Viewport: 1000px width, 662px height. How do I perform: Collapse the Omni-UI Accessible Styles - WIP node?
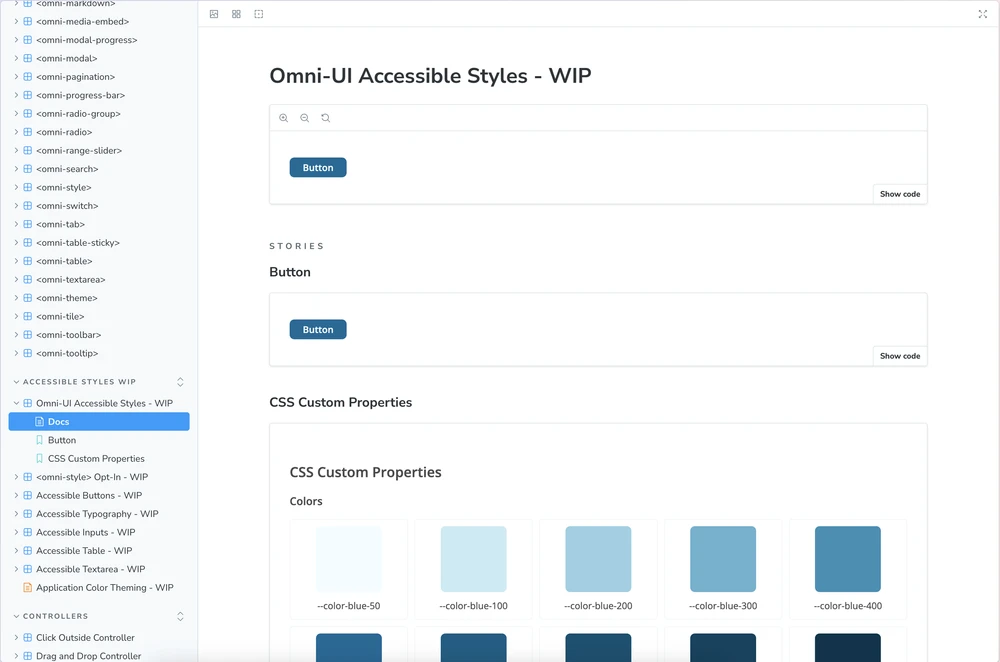click(17, 403)
